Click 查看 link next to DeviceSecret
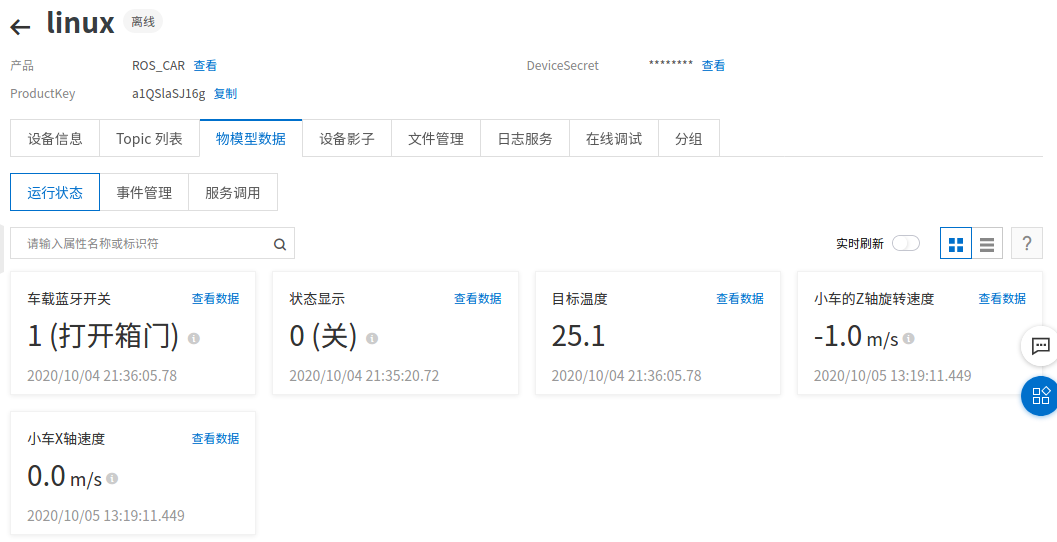This screenshot has height=542, width=1057. click(x=713, y=65)
